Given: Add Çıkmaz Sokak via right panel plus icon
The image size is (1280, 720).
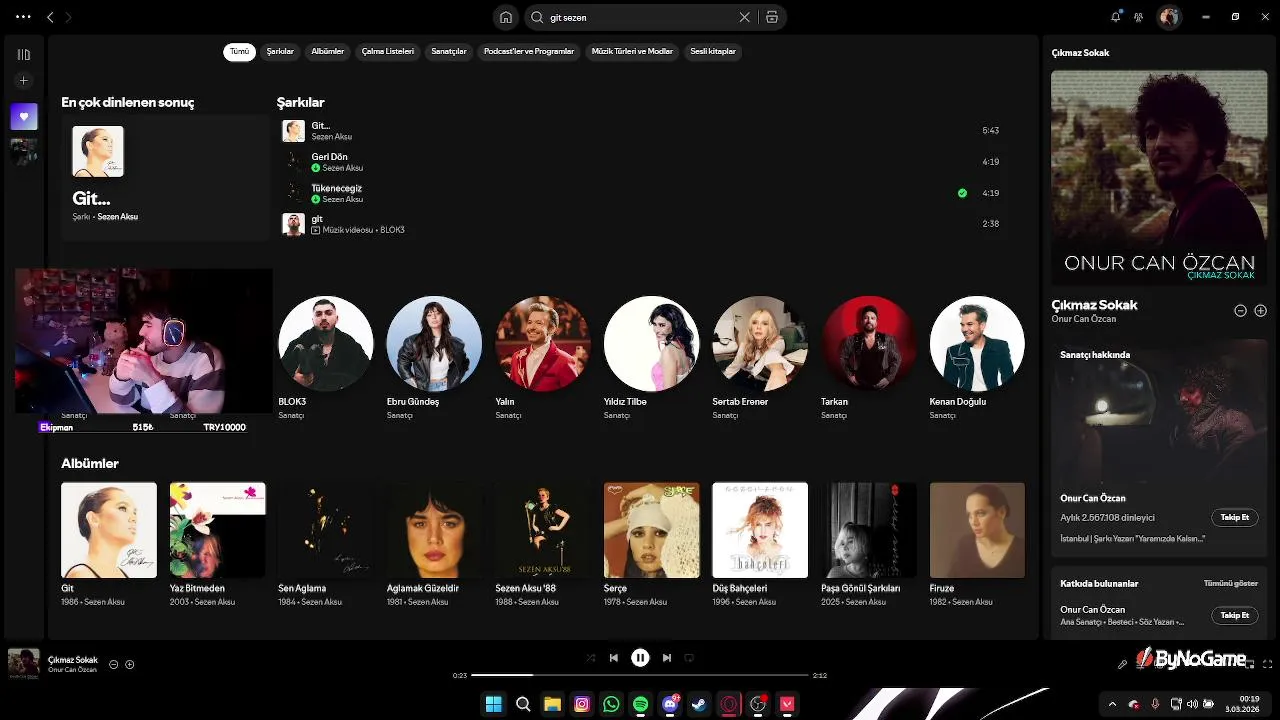Looking at the screenshot, I should tap(1260, 311).
